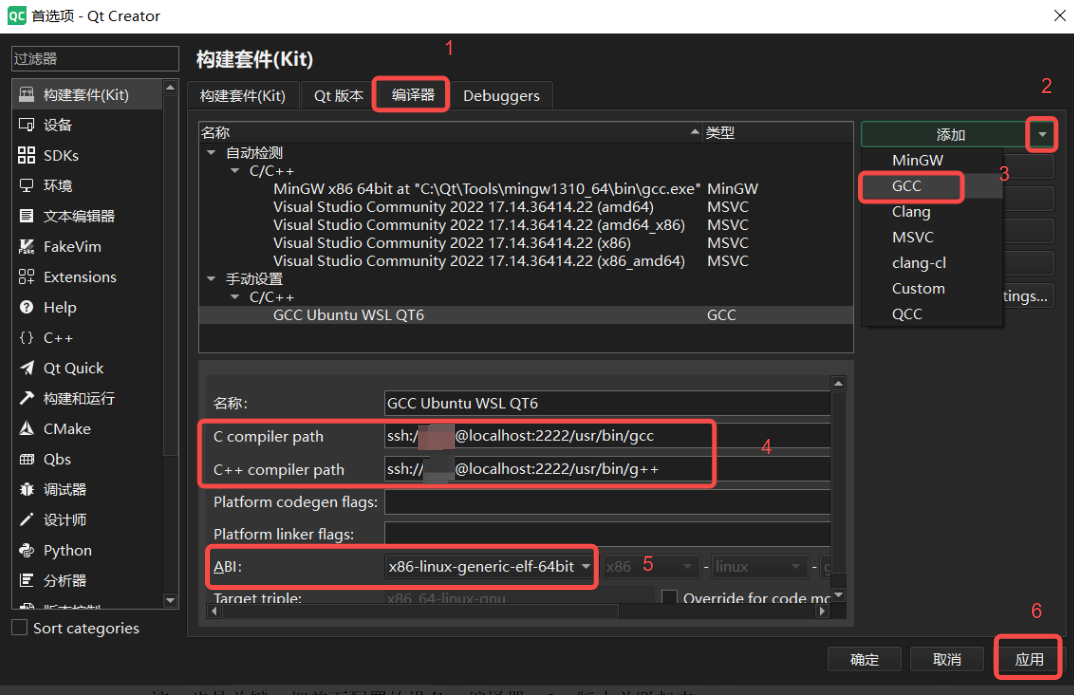Collapse the 自动检测 tree node

pos(211,153)
